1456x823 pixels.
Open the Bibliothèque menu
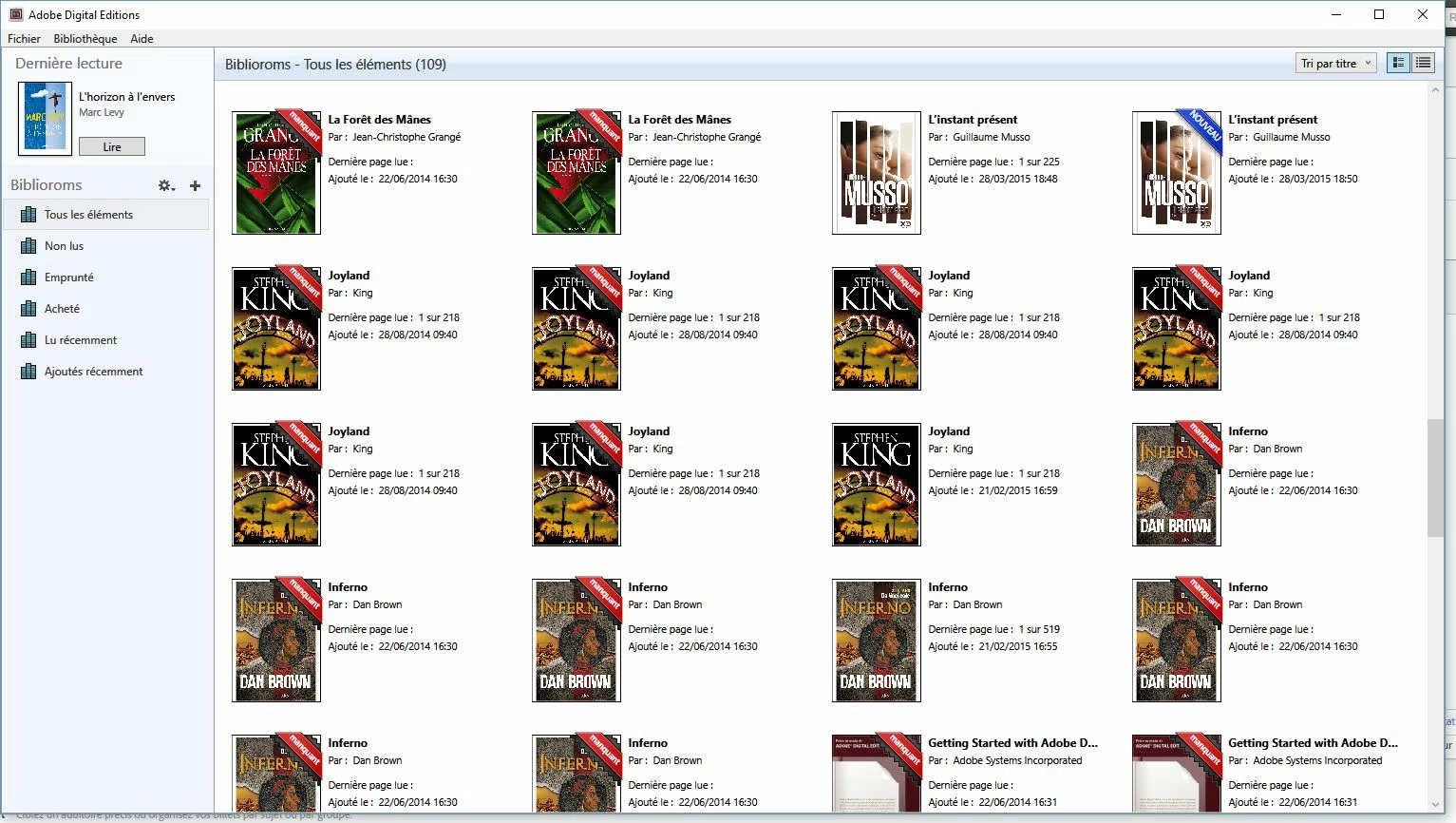(x=85, y=39)
